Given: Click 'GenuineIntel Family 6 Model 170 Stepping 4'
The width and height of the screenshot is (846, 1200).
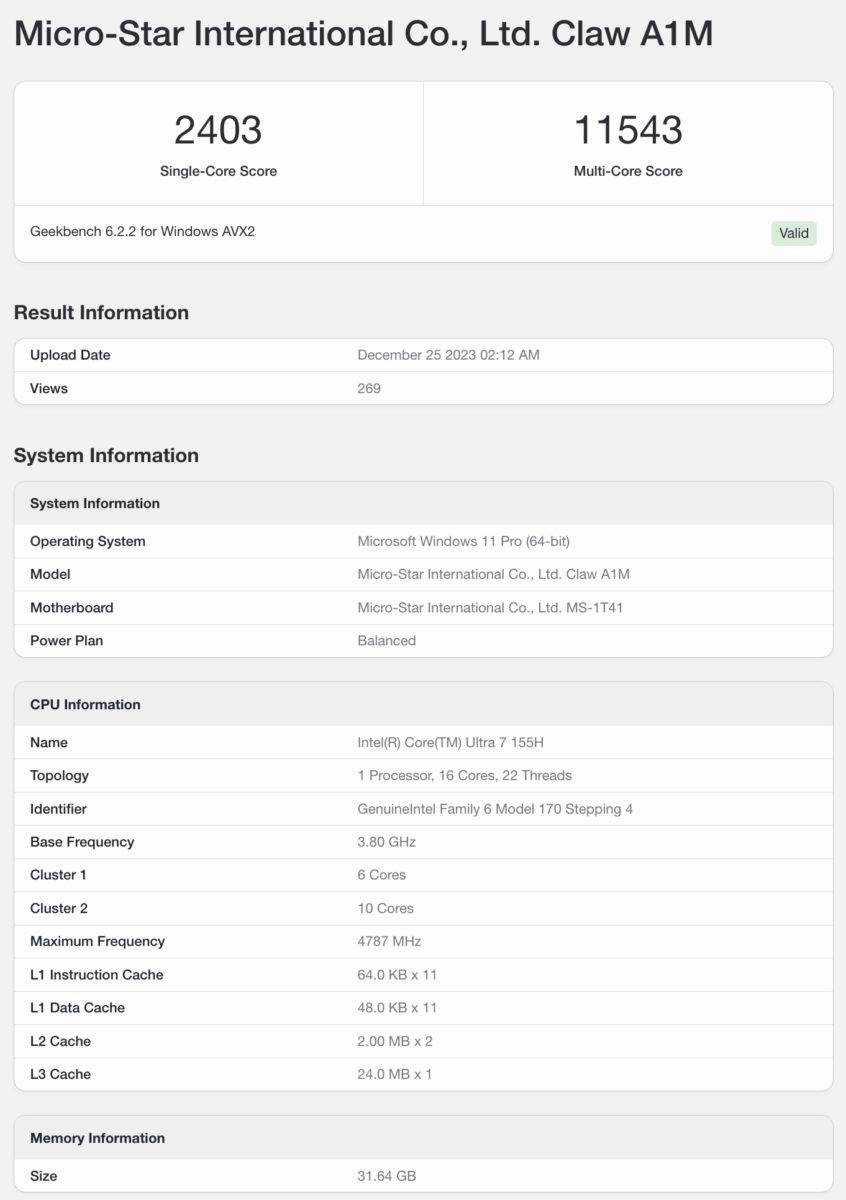Looking at the screenshot, I should tap(495, 808).
